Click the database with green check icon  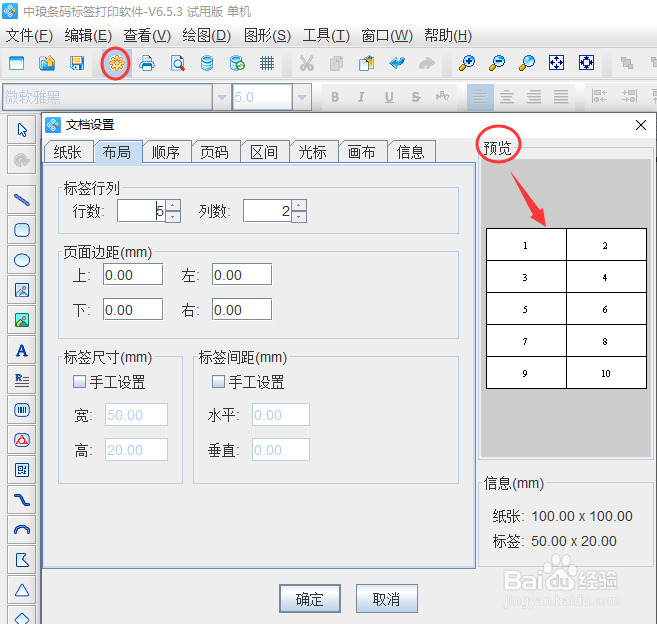coord(237,63)
